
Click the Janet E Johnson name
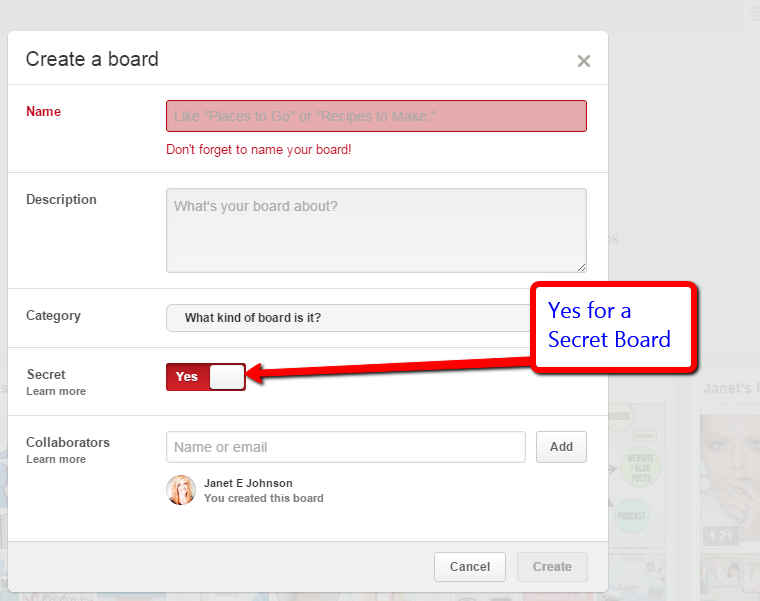[248, 483]
